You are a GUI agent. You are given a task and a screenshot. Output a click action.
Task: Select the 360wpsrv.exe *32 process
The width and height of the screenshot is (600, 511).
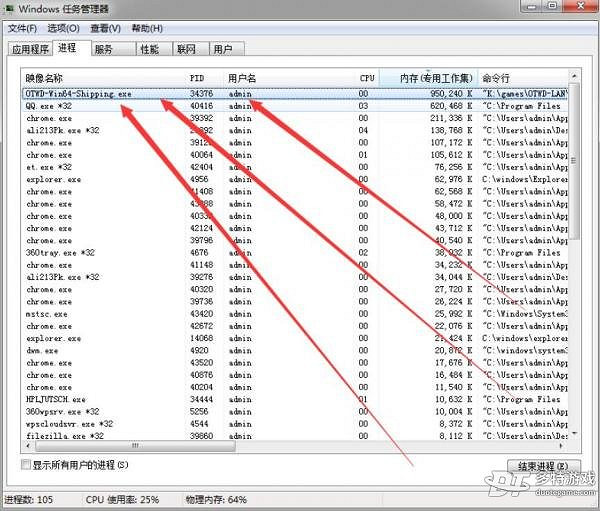pos(295,412)
